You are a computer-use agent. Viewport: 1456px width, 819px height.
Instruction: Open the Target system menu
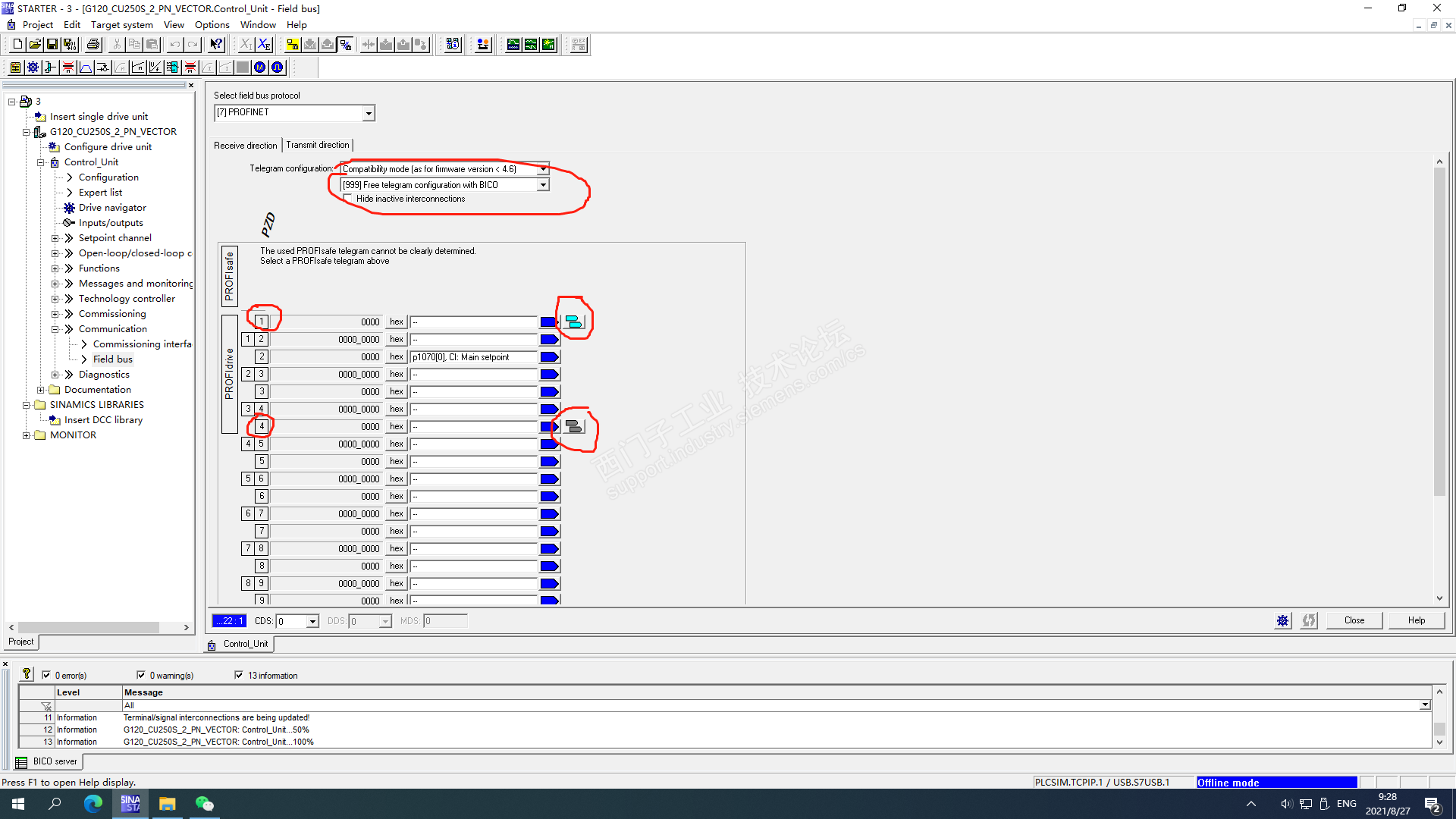coord(121,25)
